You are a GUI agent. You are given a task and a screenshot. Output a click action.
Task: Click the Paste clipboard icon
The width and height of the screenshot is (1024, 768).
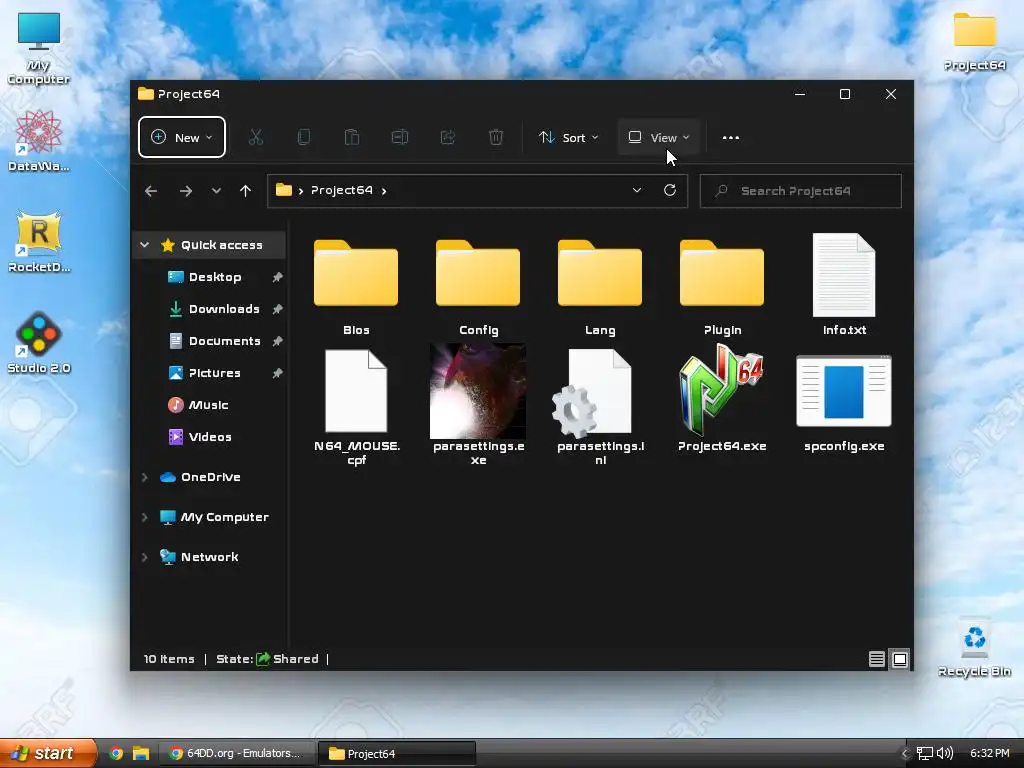[351, 137]
